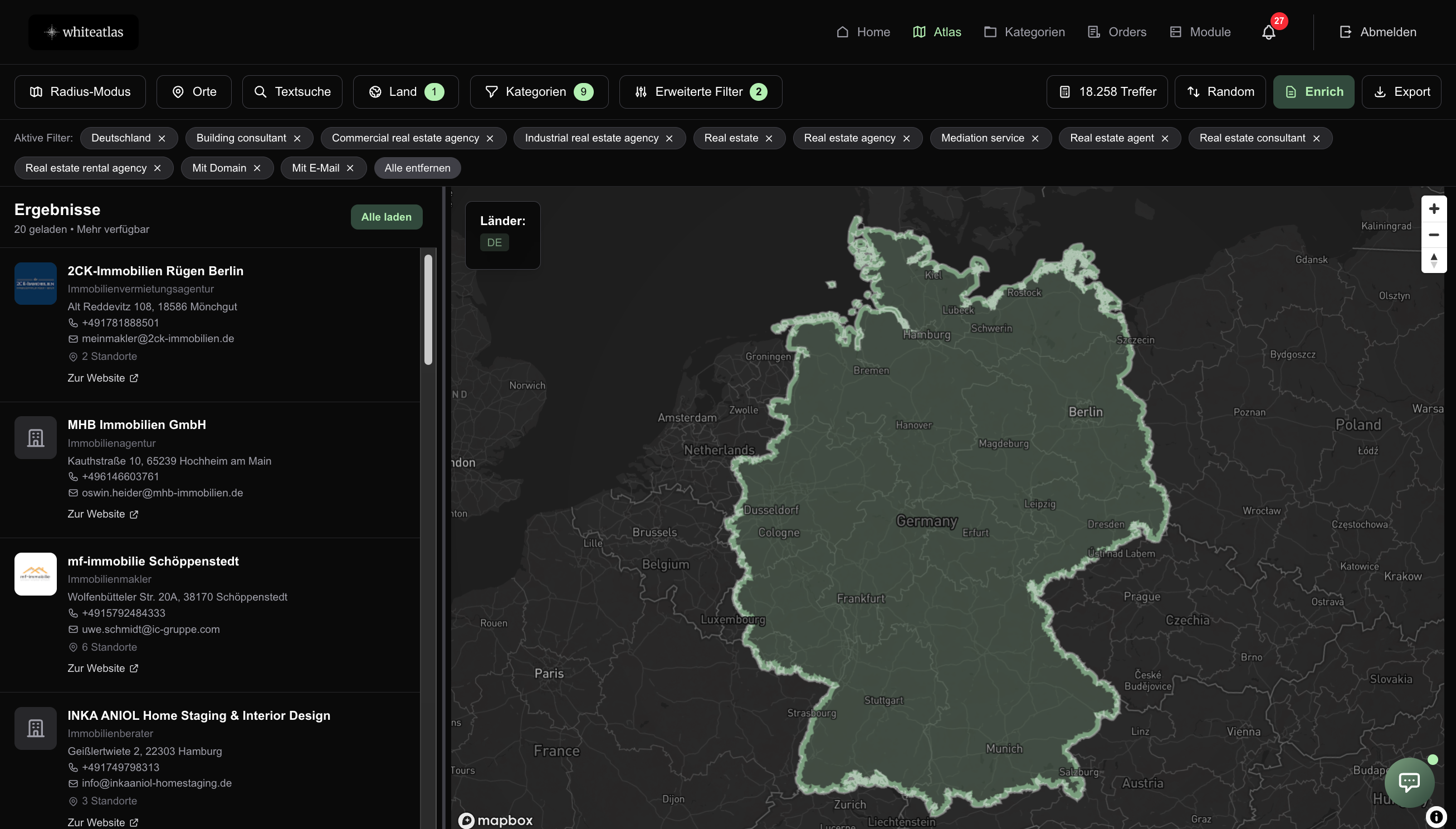Expand the Kategorien filter dropdown
Image resolution: width=1456 pixels, height=829 pixels.
click(539, 92)
